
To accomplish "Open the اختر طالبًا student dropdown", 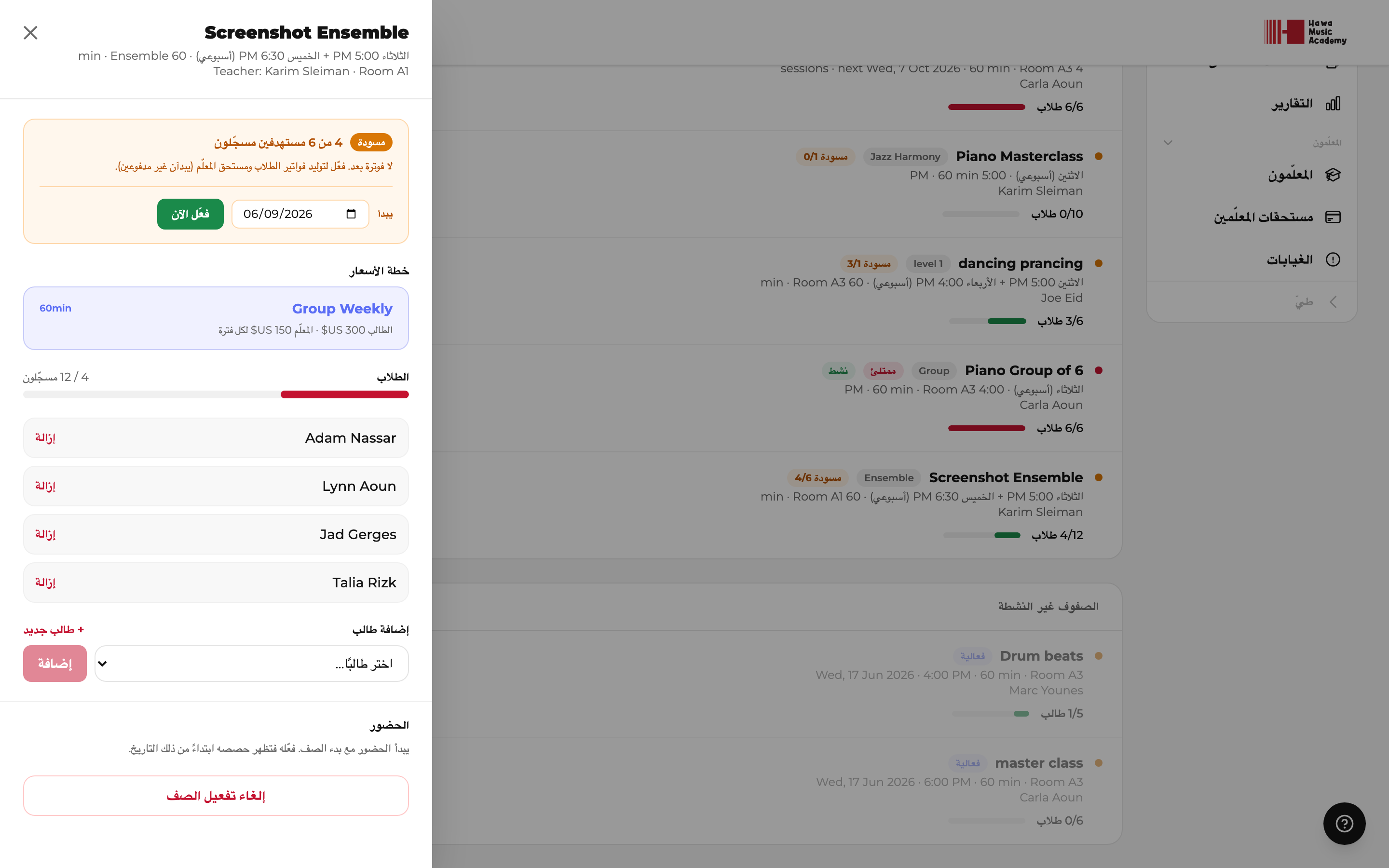I will pos(251,664).
